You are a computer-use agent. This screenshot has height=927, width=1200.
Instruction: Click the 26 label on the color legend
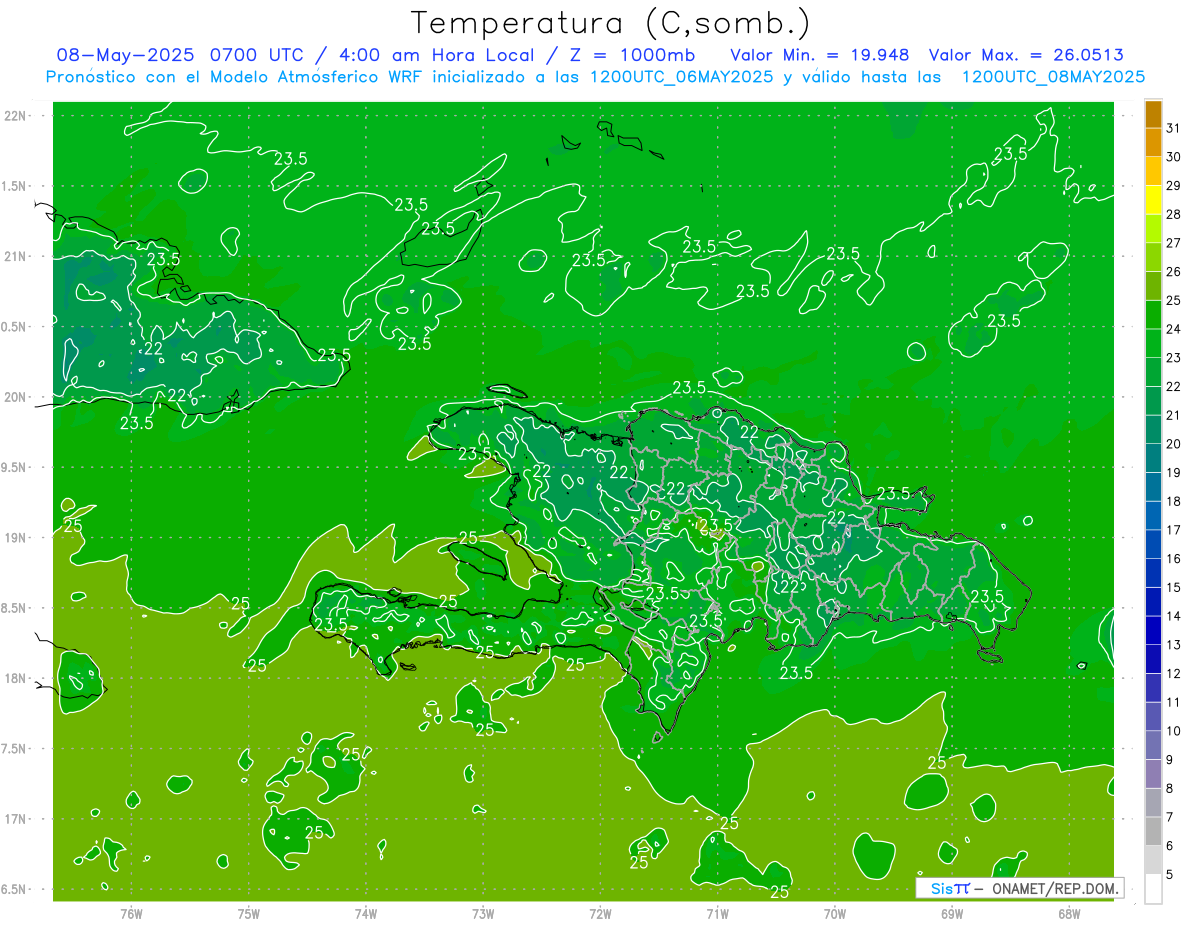[1174, 272]
